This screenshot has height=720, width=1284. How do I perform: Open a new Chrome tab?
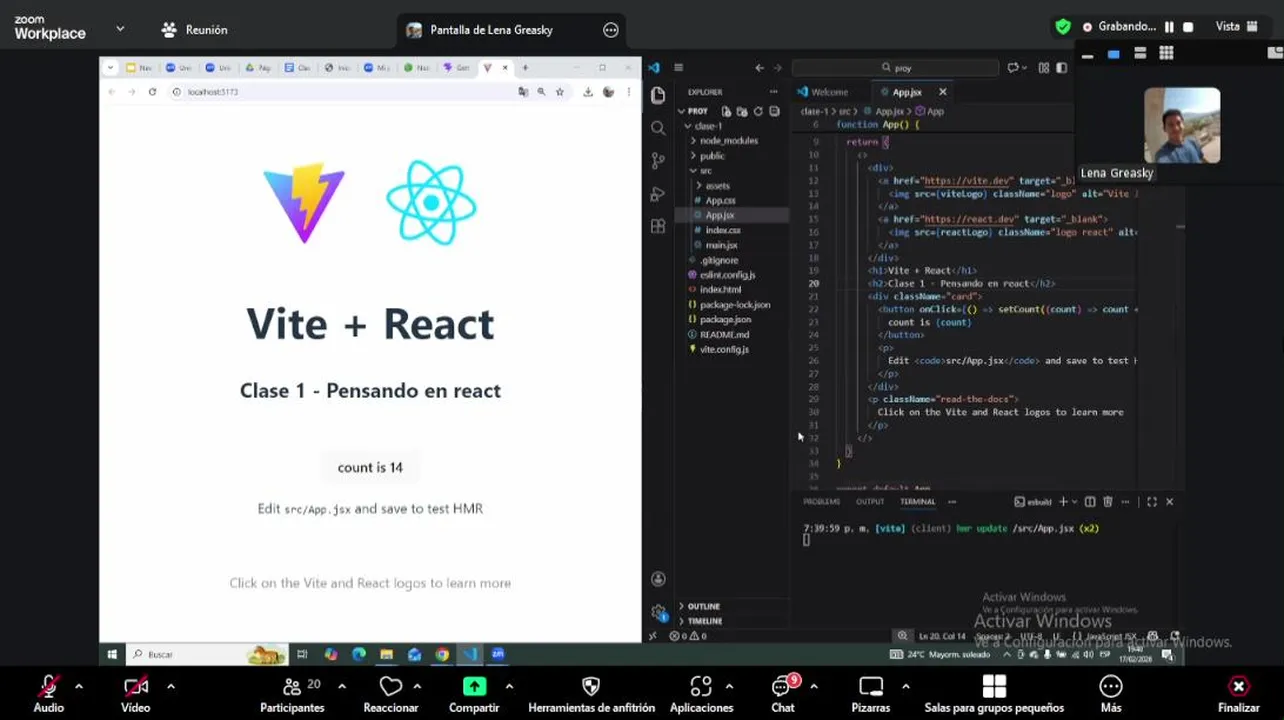(525, 68)
